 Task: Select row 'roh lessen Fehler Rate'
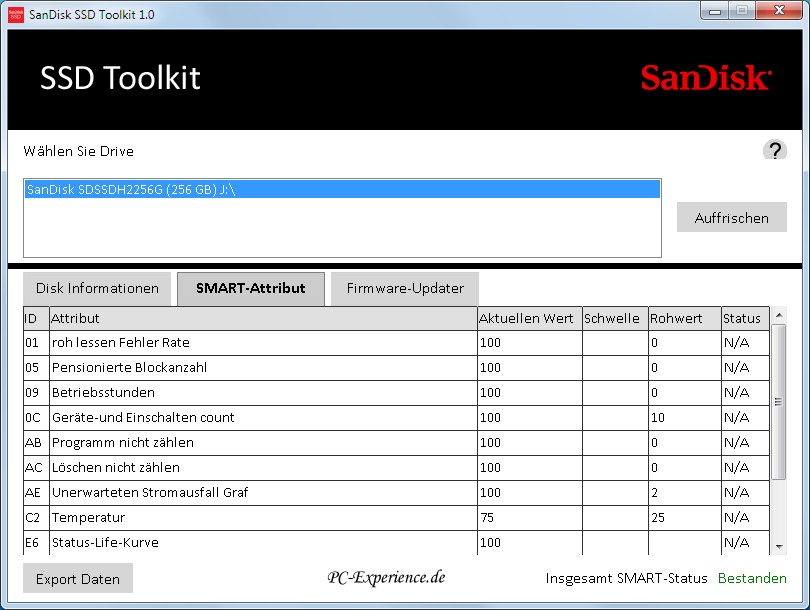coord(396,342)
